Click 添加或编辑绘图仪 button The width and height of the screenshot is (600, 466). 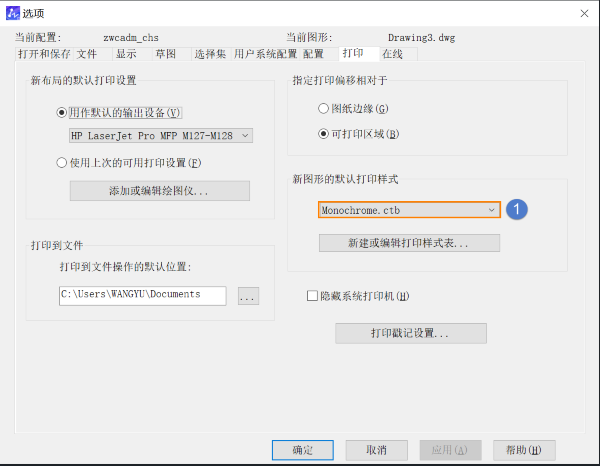(x=160, y=191)
